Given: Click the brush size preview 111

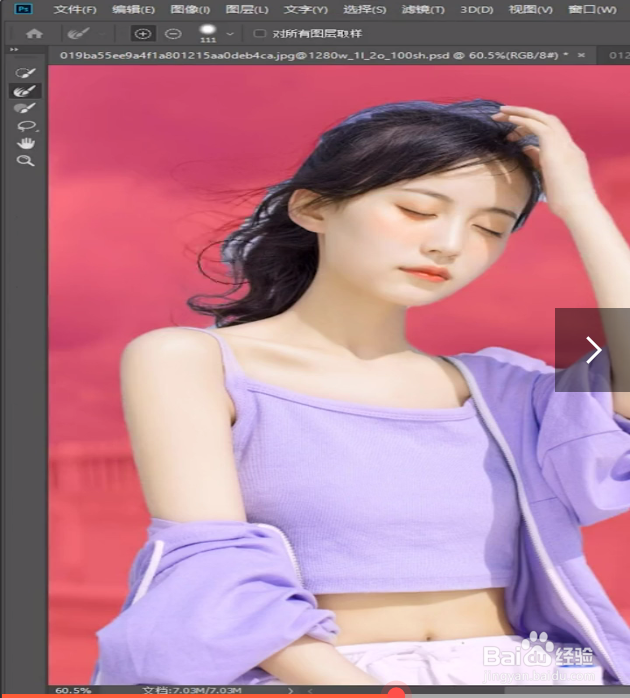Looking at the screenshot, I should [x=208, y=33].
